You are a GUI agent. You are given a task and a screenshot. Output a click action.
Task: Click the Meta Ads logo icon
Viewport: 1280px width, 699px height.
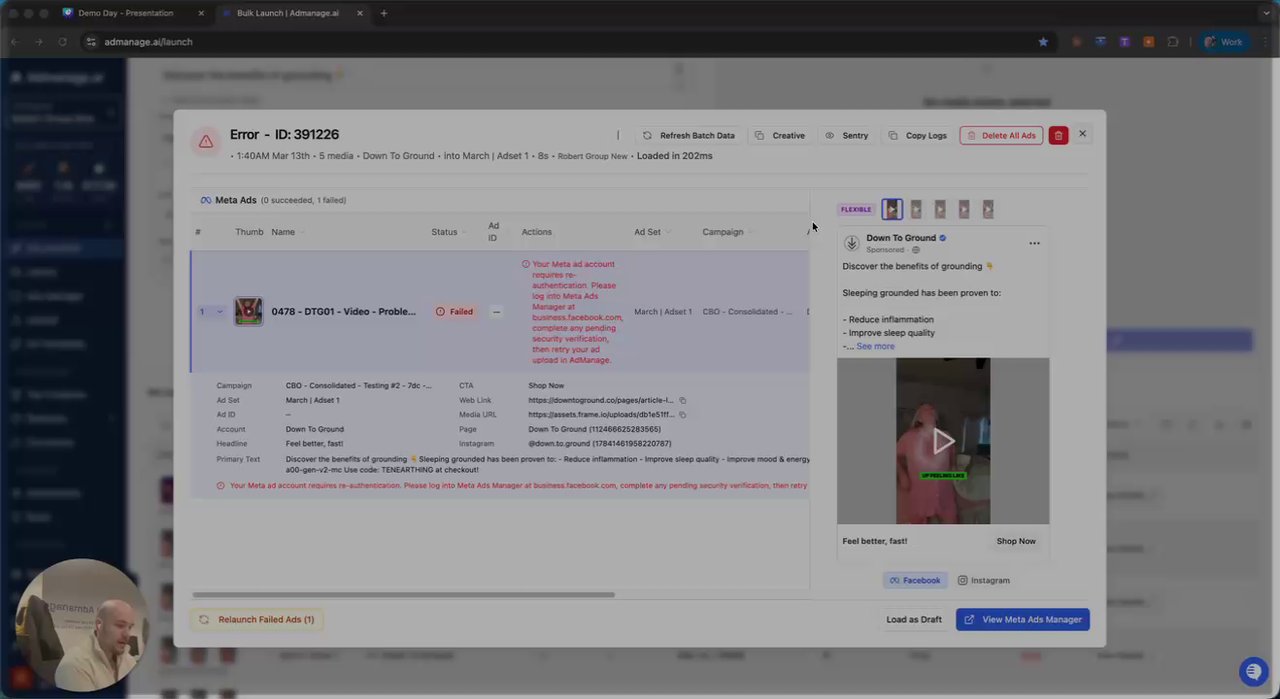(206, 200)
